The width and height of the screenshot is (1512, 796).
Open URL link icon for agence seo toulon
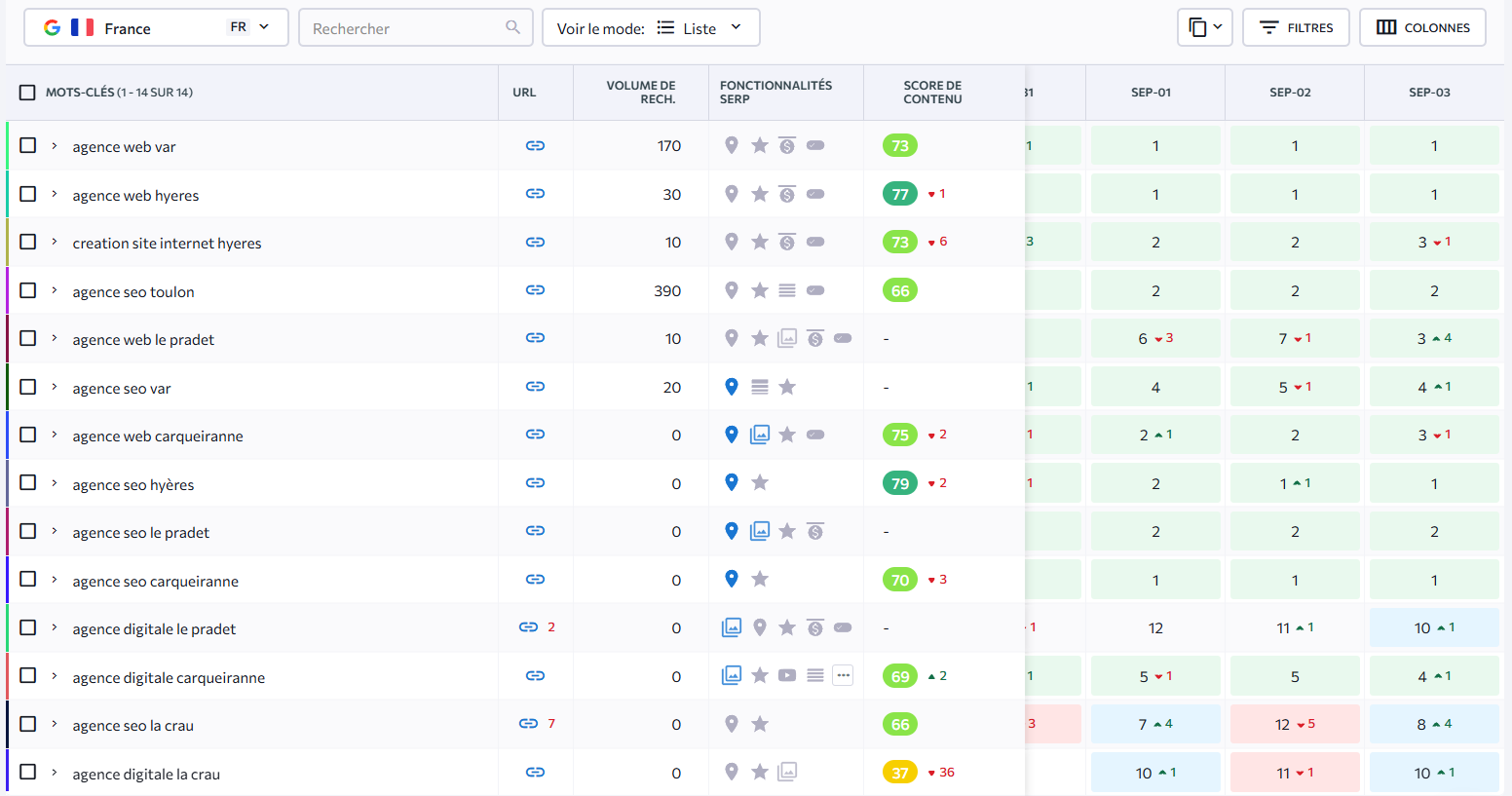tap(535, 290)
